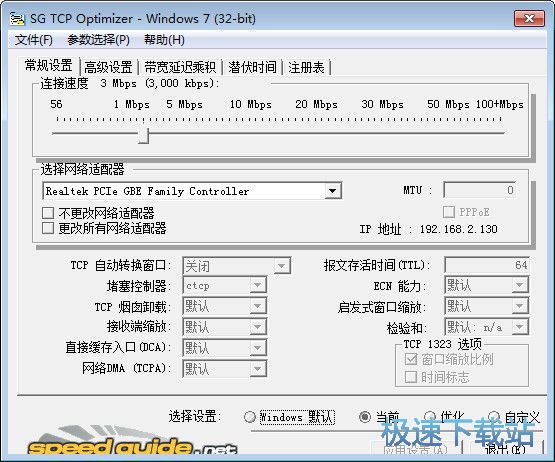
Task: Close the SG TCP Optimizer window
Action: click(x=529, y=18)
